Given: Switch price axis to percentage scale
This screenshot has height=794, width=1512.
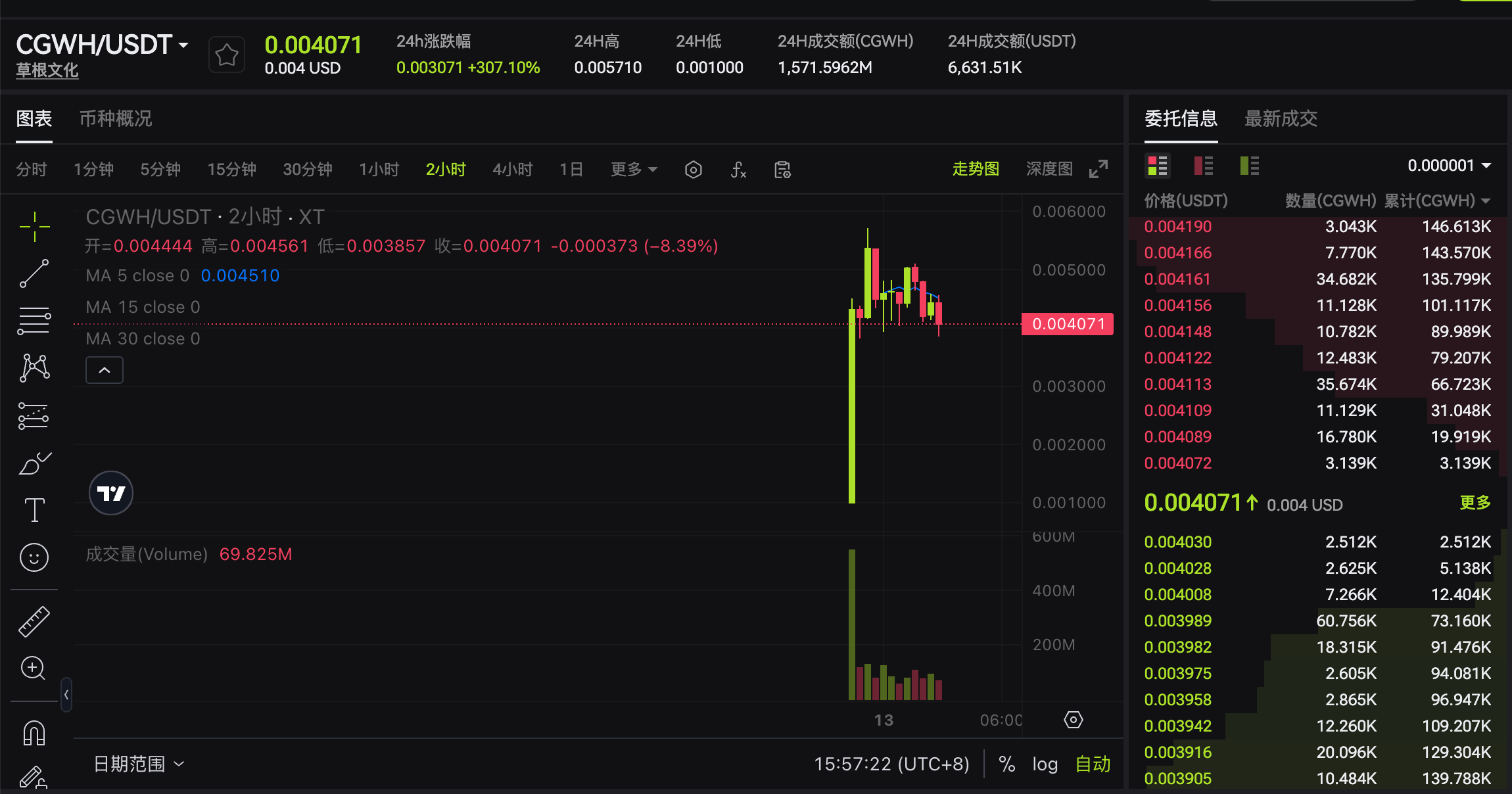Looking at the screenshot, I should [x=1006, y=763].
